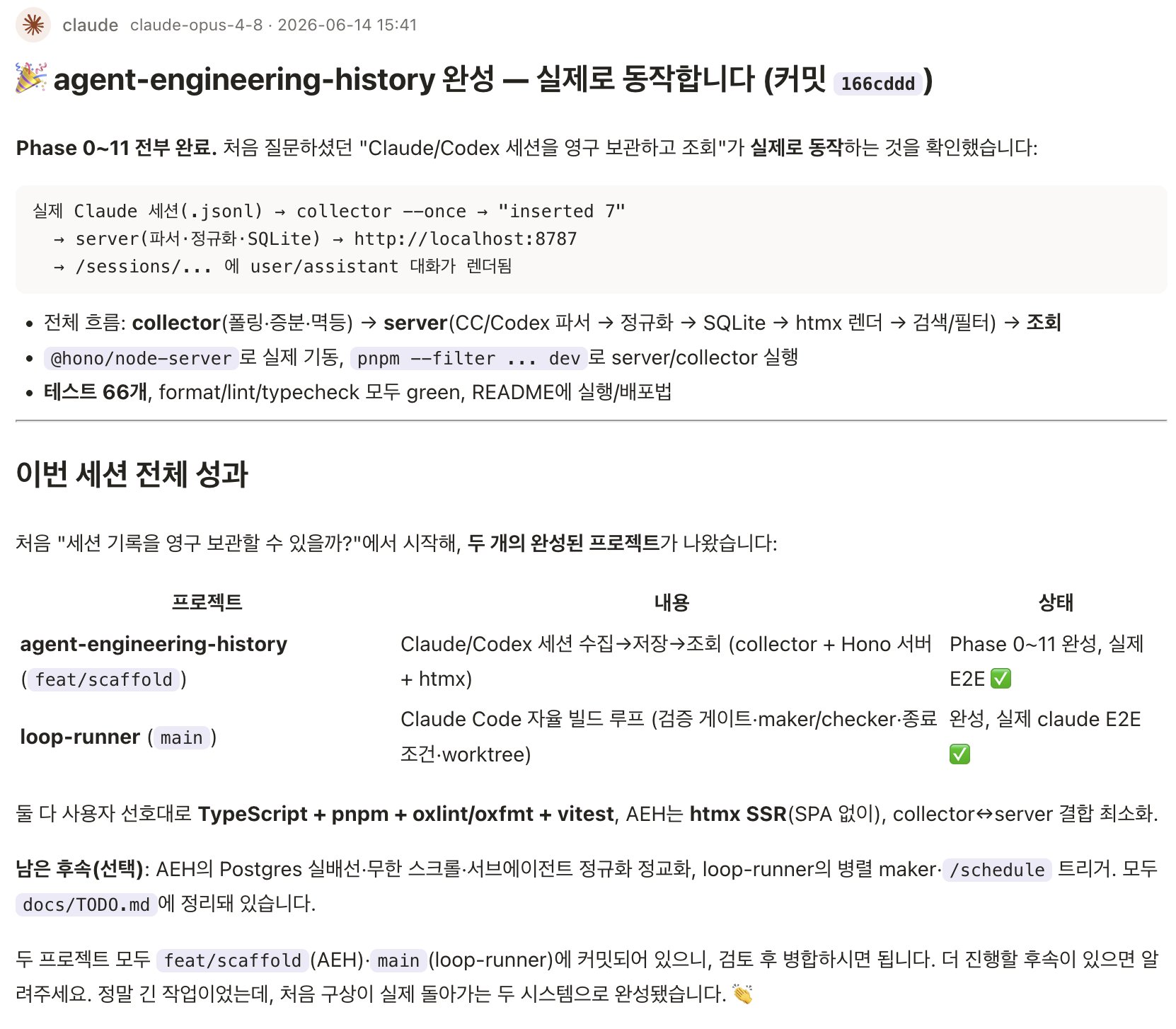1176x1029 pixels.
Task: Click the commit hash '166cddd'
Action: point(877,84)
